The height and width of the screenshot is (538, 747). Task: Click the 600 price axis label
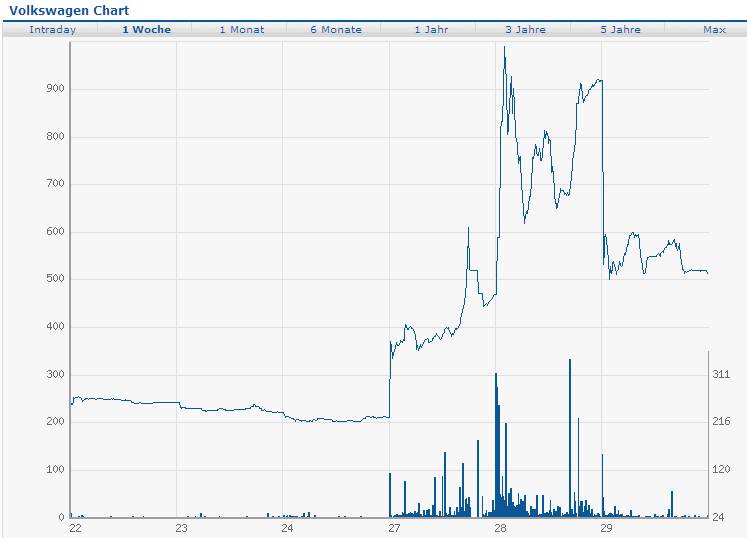[x=55, y=231]
